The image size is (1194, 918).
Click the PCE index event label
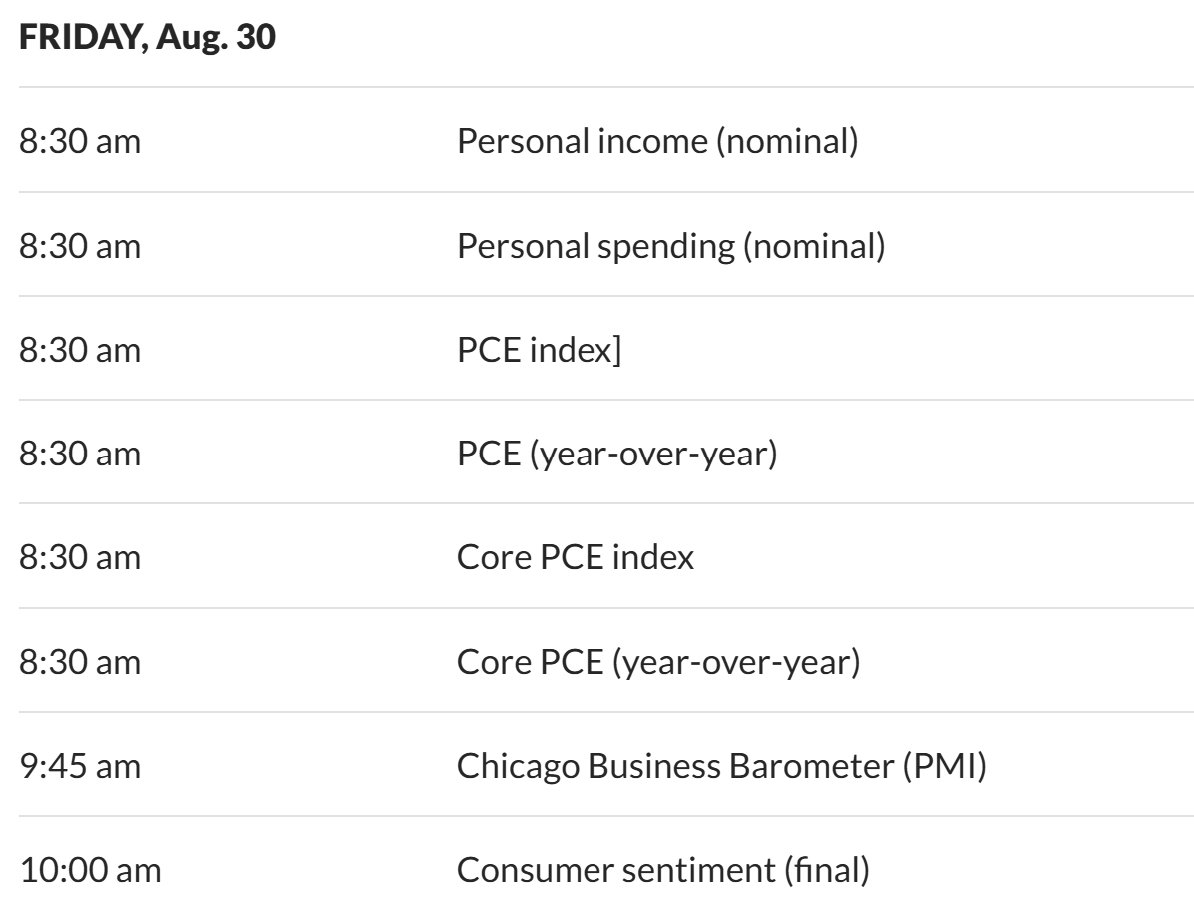533,350
